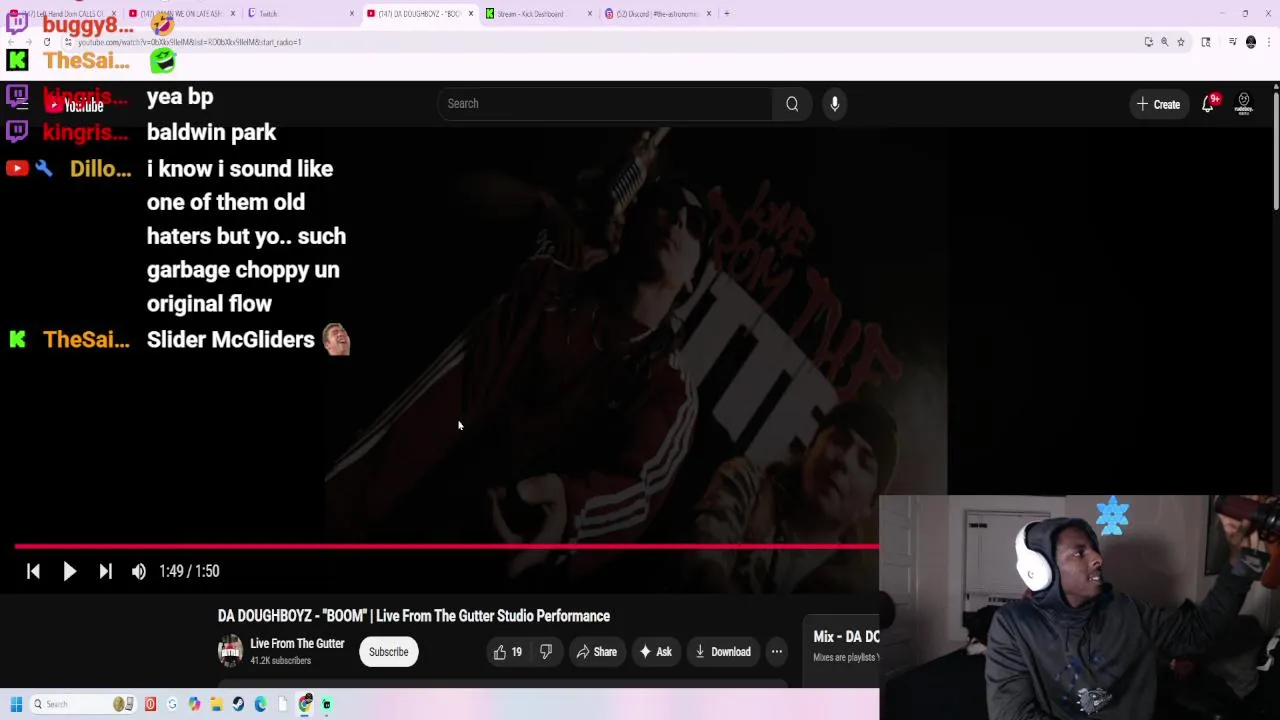This screenshot has height=720, width=1280.
Task: Open Copilot from the taskbar
Action: [x=194, y=704]
